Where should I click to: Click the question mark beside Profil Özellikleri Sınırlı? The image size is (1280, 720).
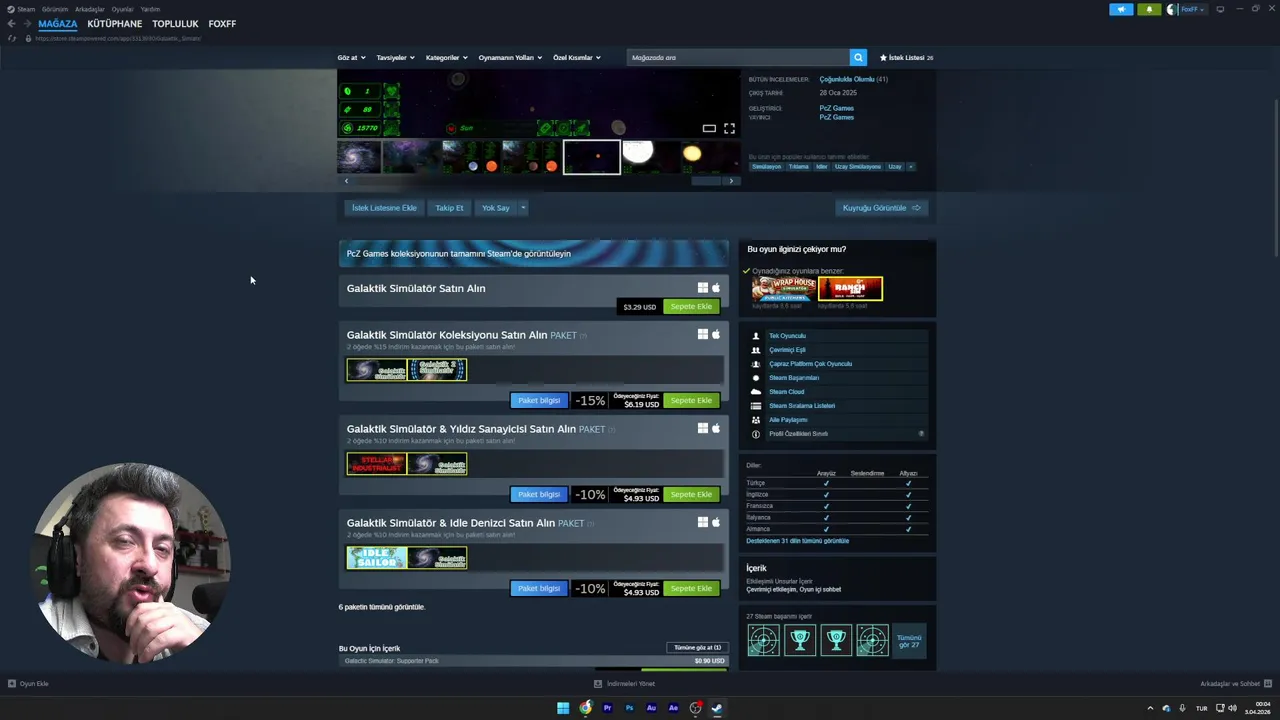[921, 434]
